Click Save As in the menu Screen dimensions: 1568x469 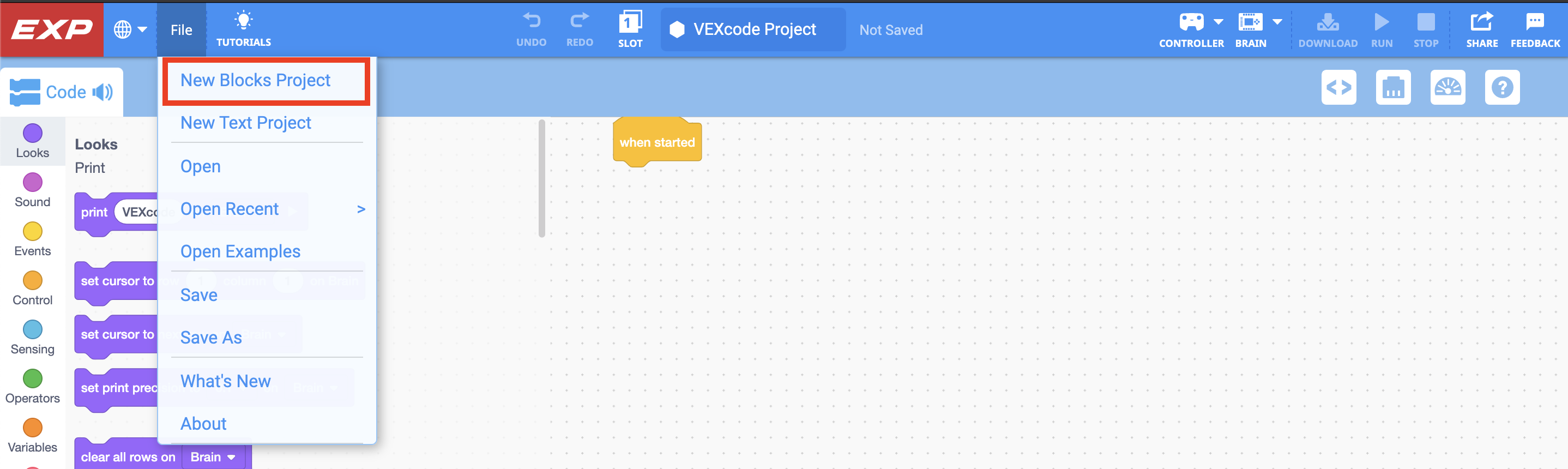[x=210, y=337]
